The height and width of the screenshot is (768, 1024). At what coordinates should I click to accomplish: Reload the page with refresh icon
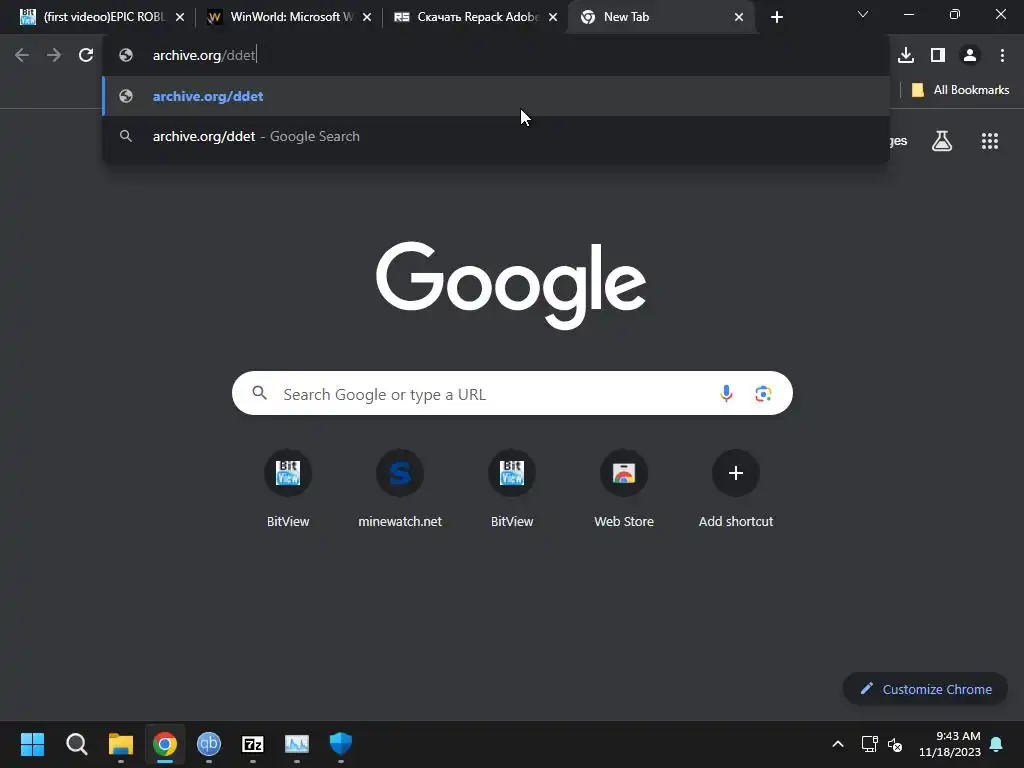click(86, 56)
